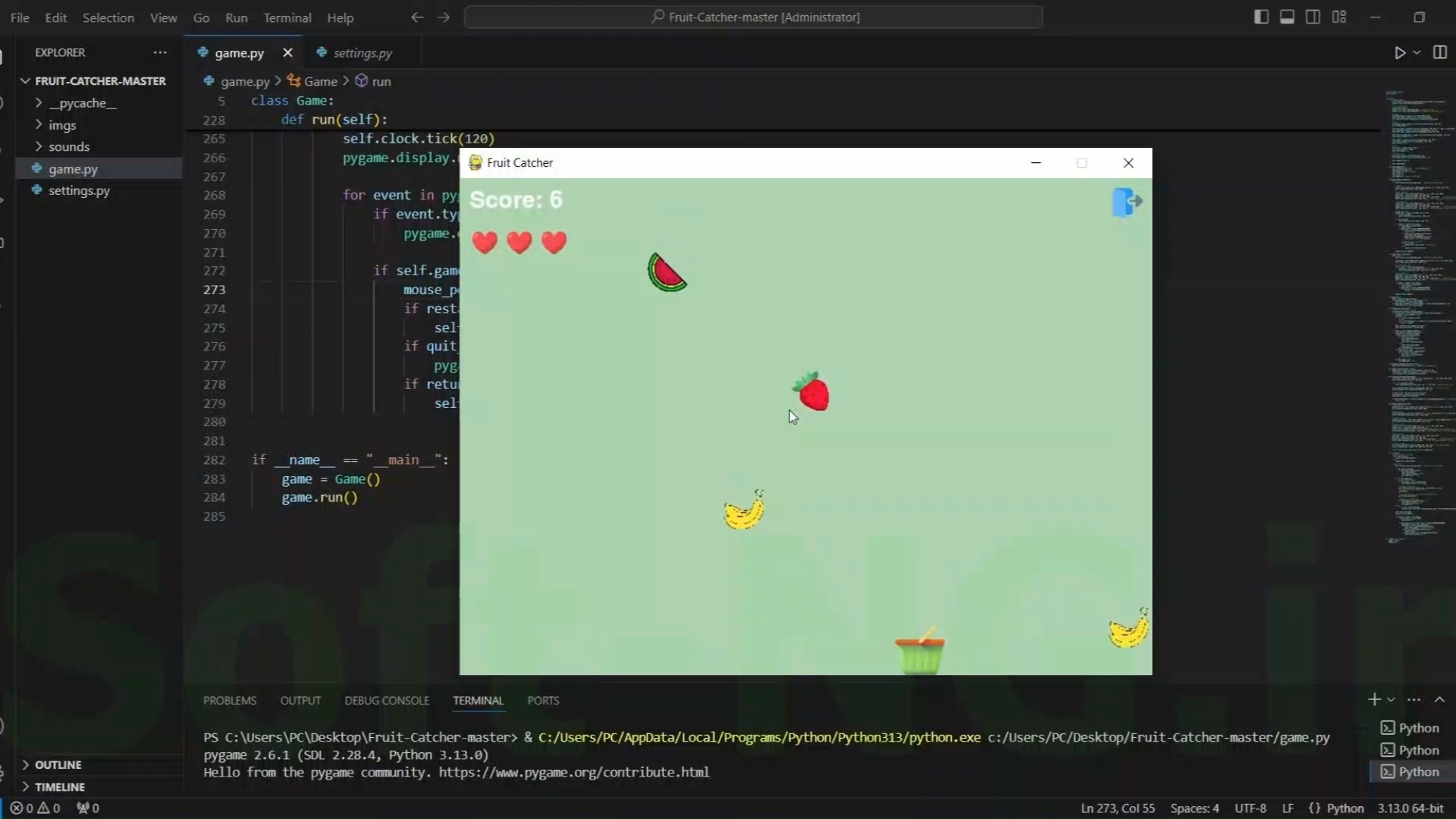Image resolution: width=1456 pixels, height=819 pixels.
Task: Click the code minimap overview
Action: (x=1415, y=303)
